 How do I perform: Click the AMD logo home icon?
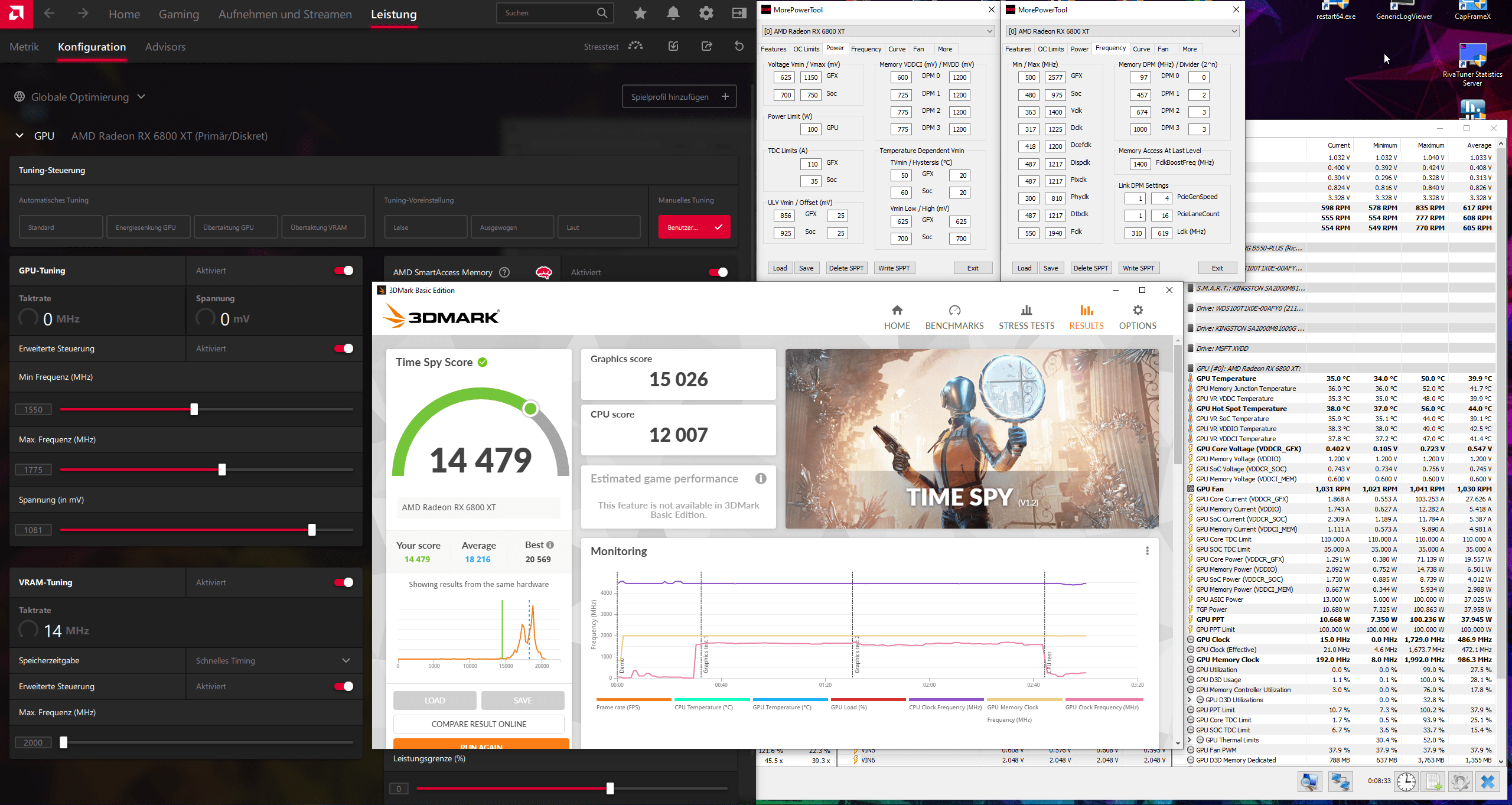click(x=17, y=13)
